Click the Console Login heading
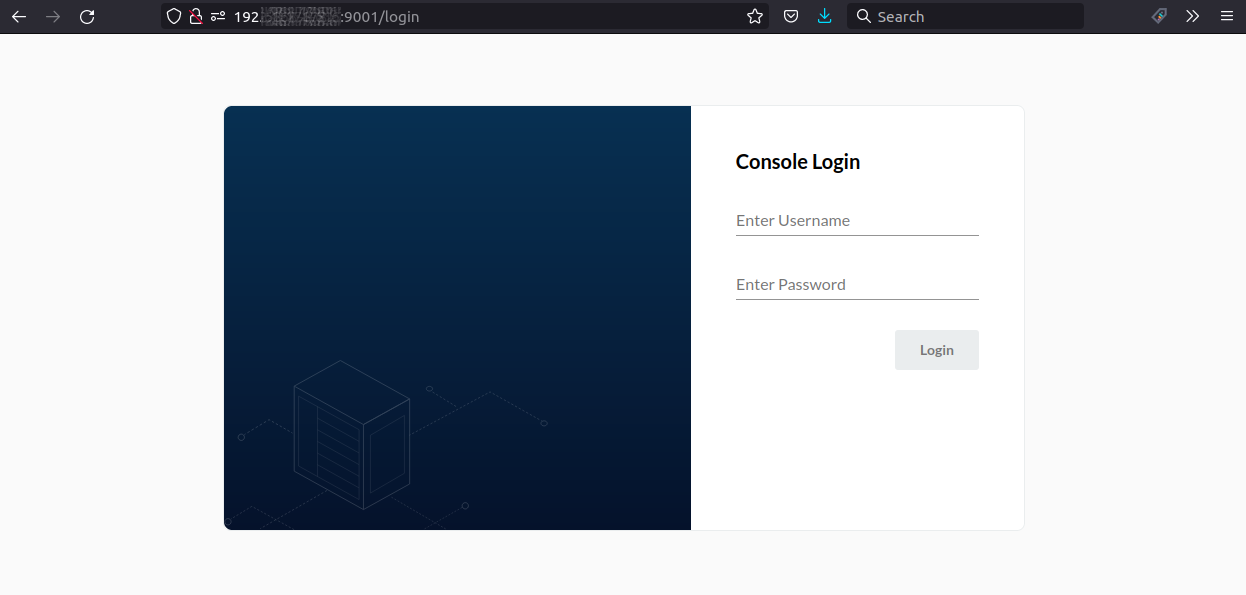 click(797, 161)
